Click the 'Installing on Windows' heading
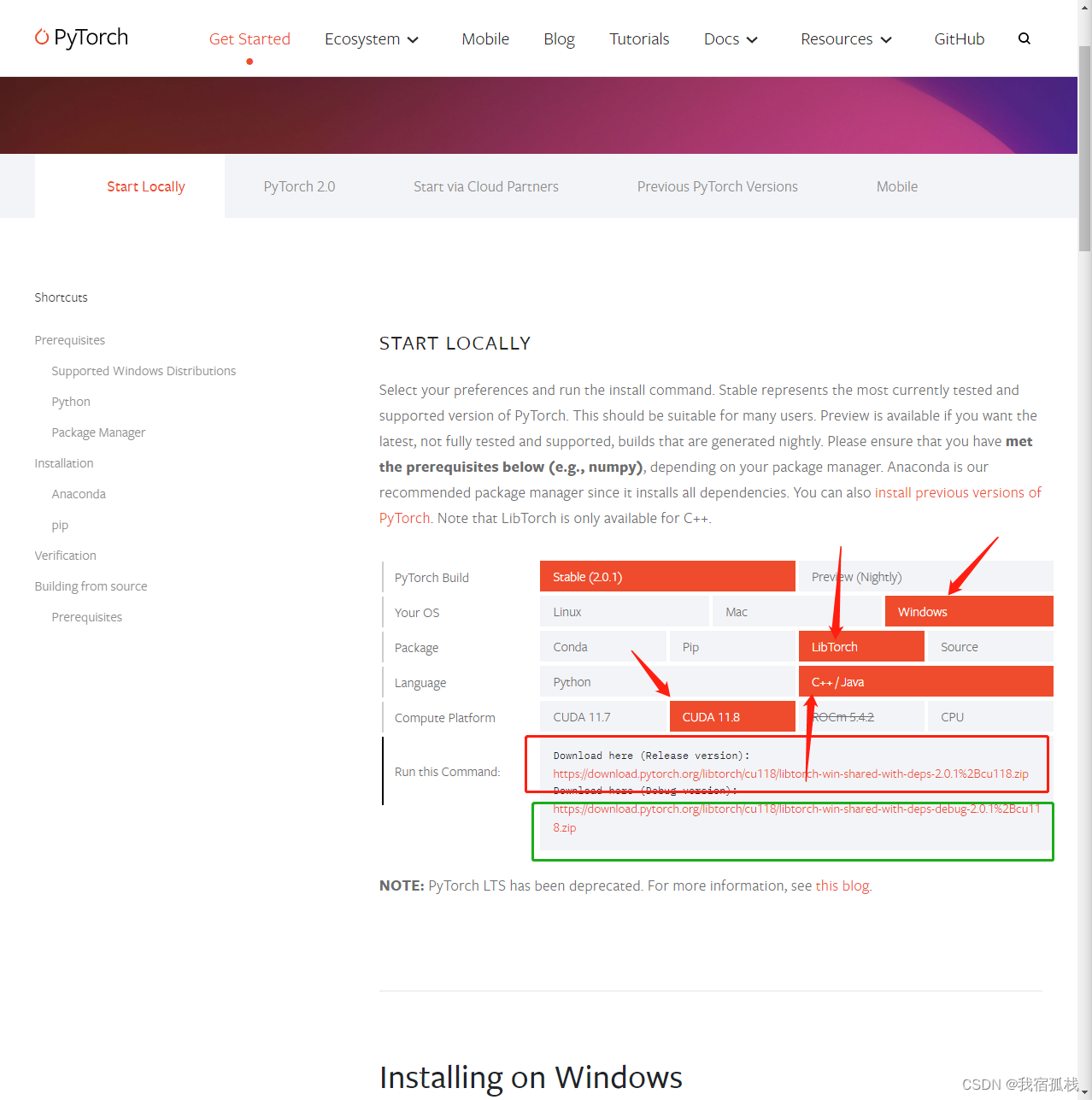 coord(531,1077)
